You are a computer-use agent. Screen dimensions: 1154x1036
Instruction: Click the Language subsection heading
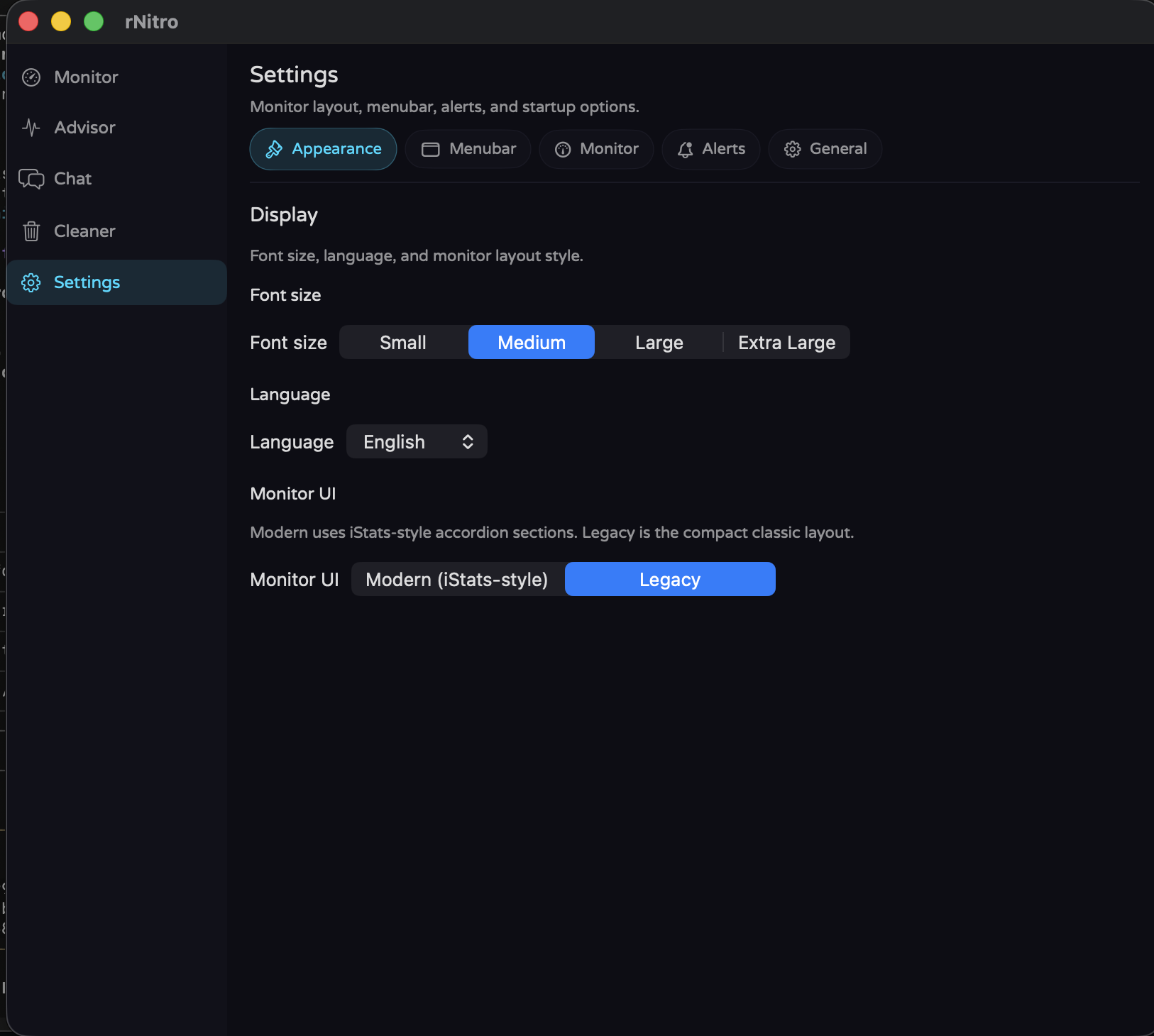[290, 395]
